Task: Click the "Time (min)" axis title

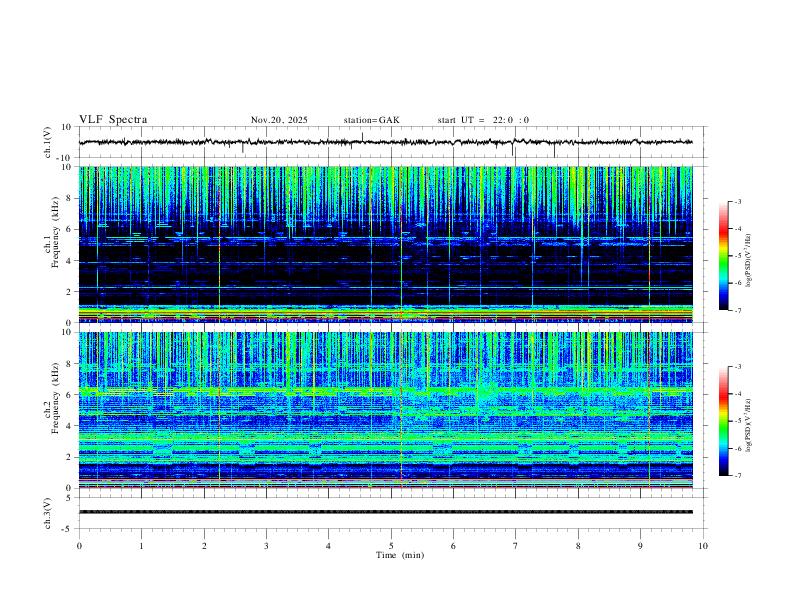Action: [400, 555]
